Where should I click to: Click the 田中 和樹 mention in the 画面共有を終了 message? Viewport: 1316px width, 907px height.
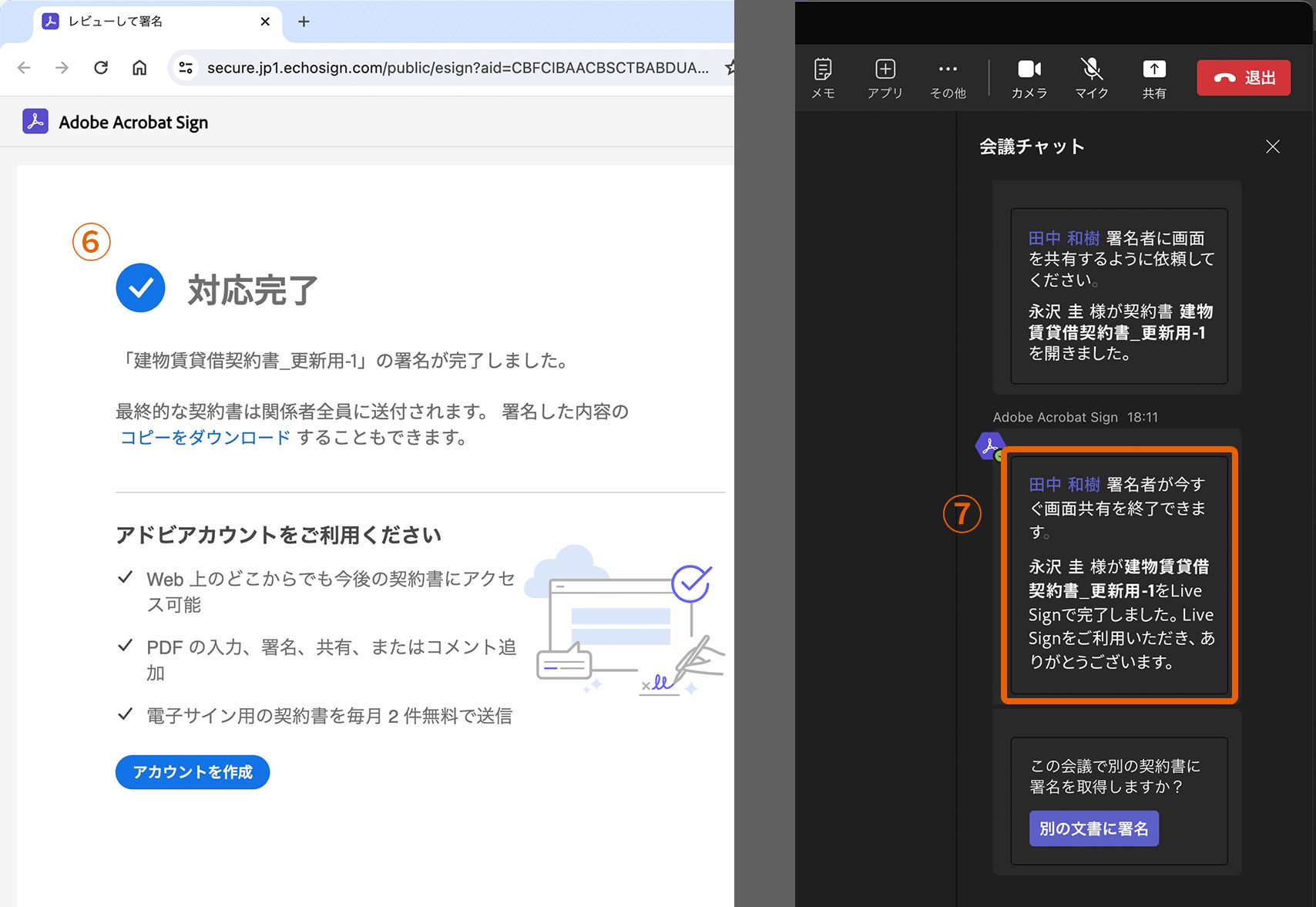(x=1064, y=485)
